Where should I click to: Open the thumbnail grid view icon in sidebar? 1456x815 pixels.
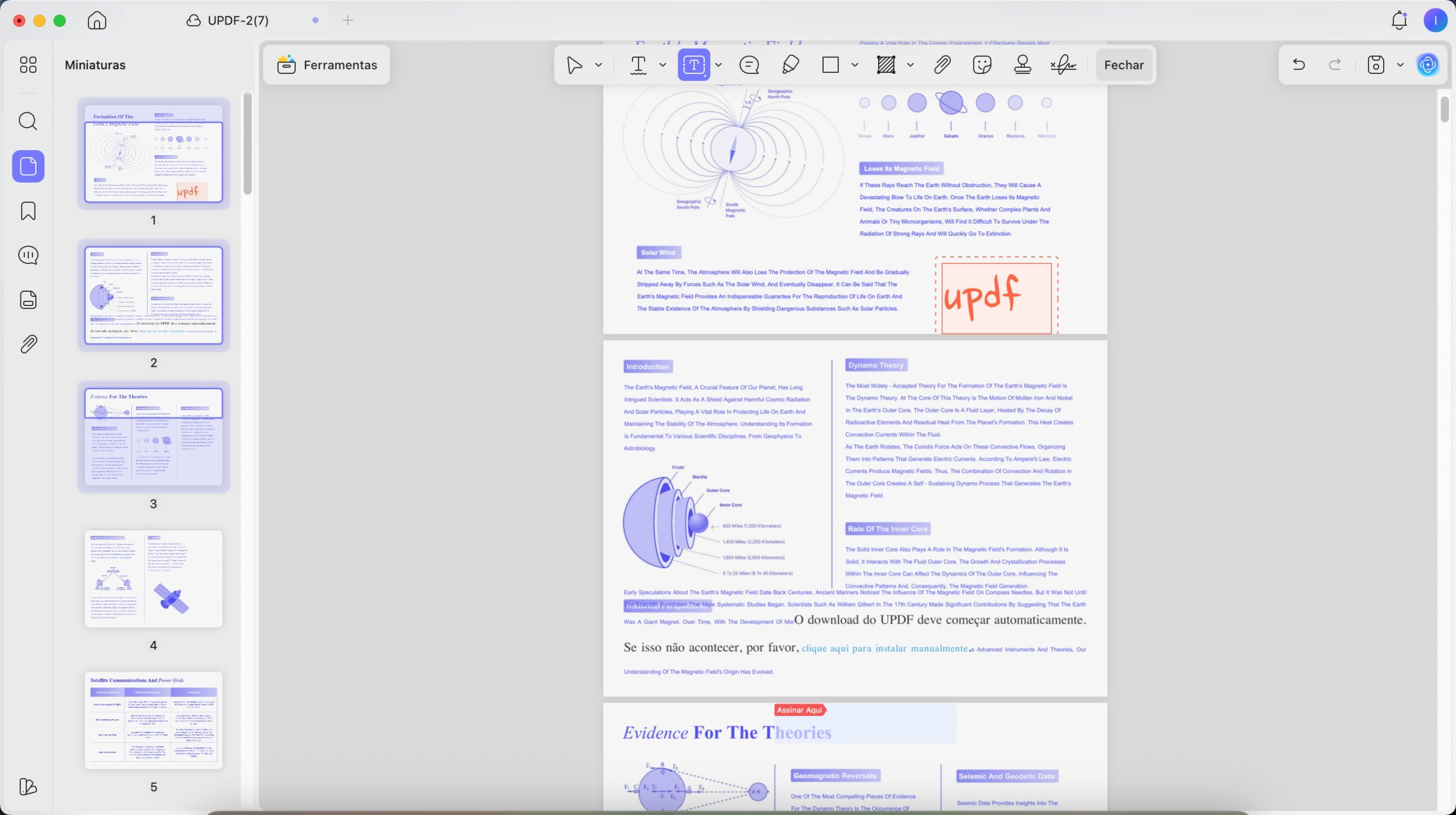[x=28, y=65]
